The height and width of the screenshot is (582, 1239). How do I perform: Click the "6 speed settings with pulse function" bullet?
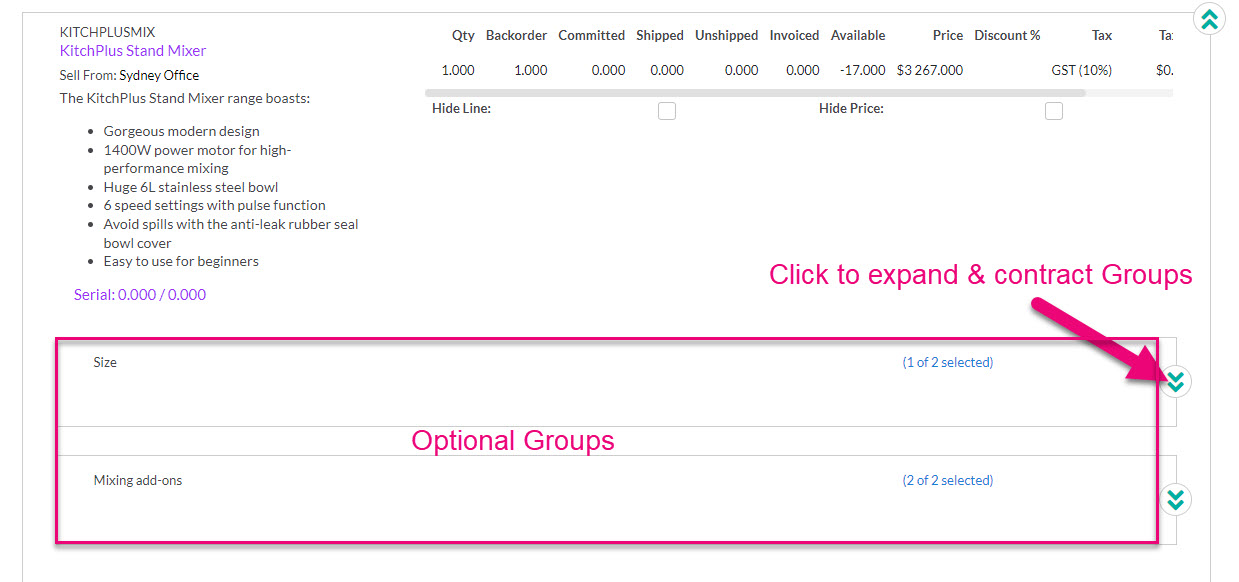point(215,205)
